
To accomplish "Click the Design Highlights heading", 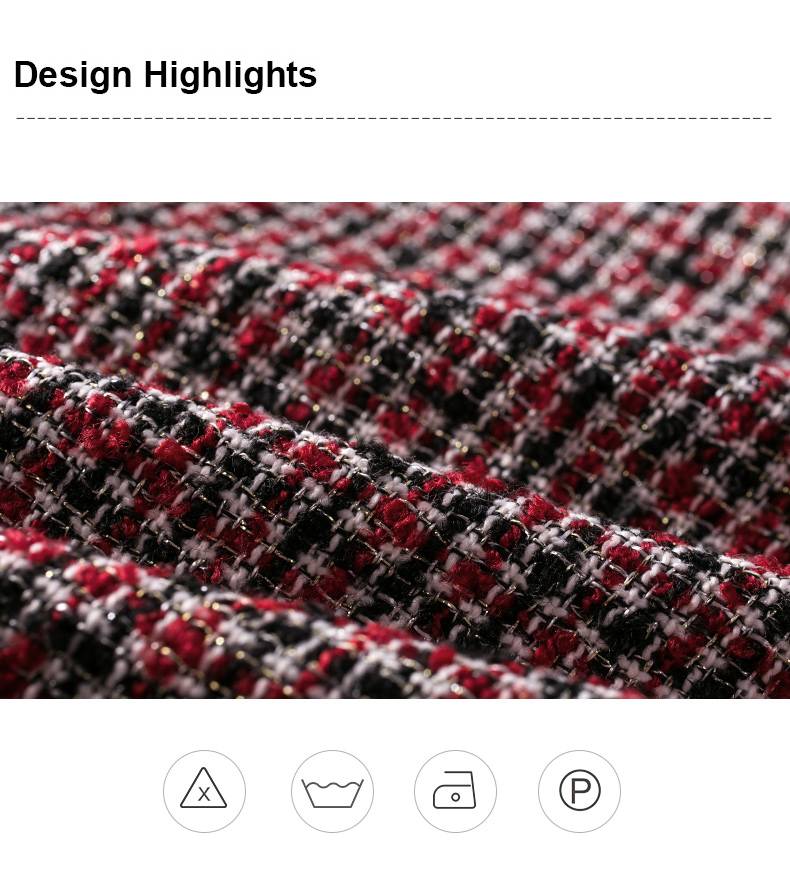I will [165, 74].
